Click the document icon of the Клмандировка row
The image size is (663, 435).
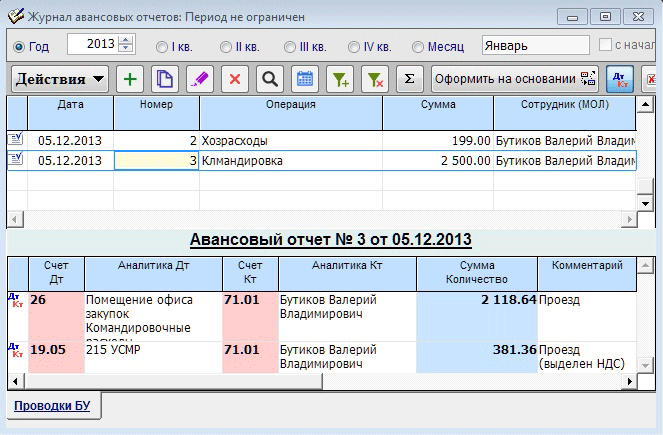click(x=16, y=159)
